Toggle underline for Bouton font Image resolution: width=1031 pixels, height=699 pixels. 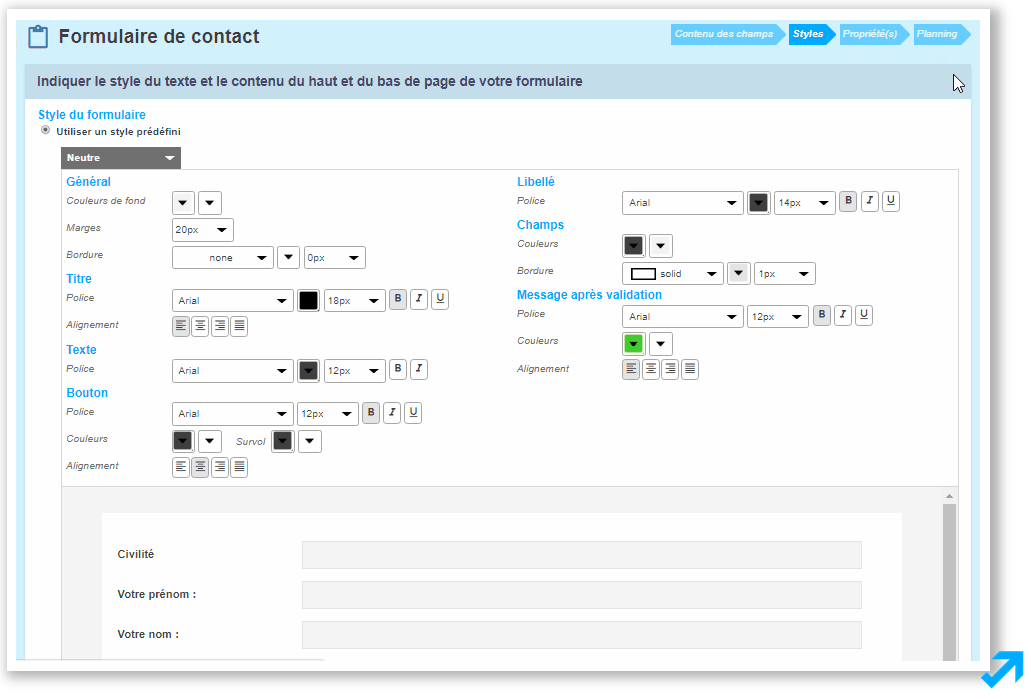413,413
